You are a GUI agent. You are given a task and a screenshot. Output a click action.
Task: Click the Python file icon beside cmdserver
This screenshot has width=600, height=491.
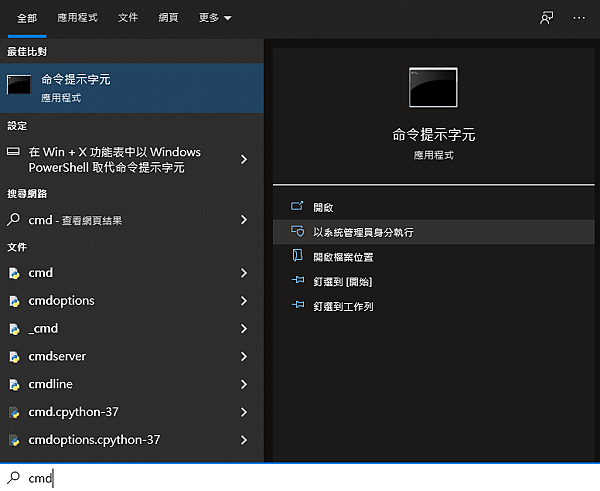[x=14, y=357]
